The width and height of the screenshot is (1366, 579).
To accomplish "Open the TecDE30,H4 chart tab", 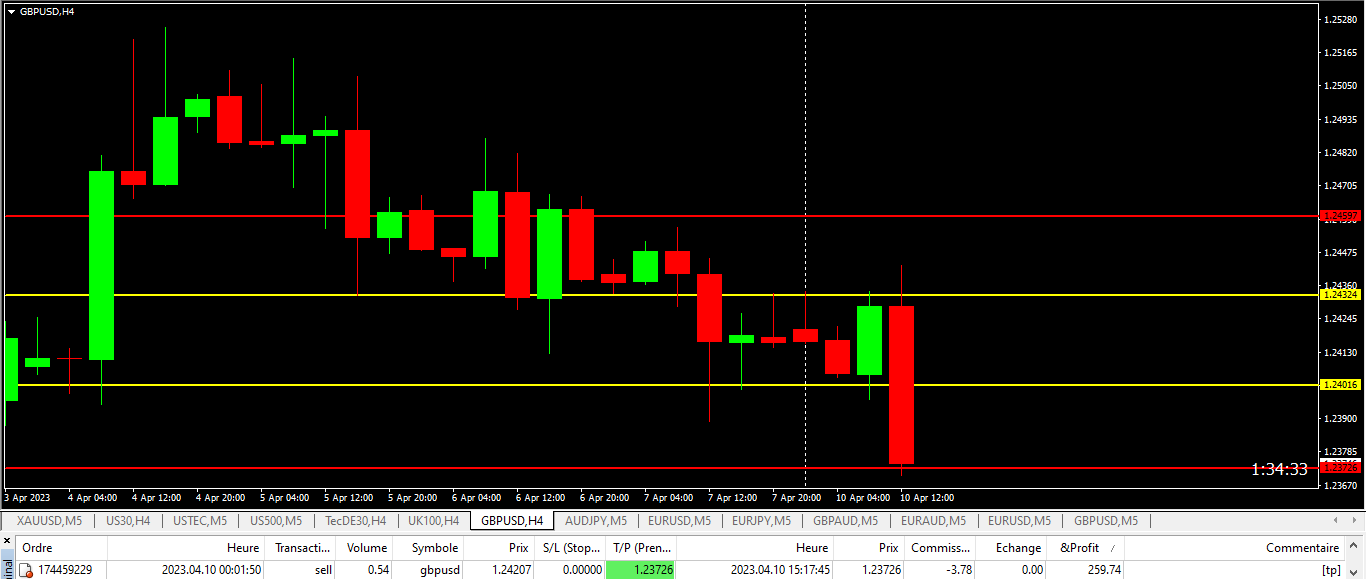I will coord(356,521).
